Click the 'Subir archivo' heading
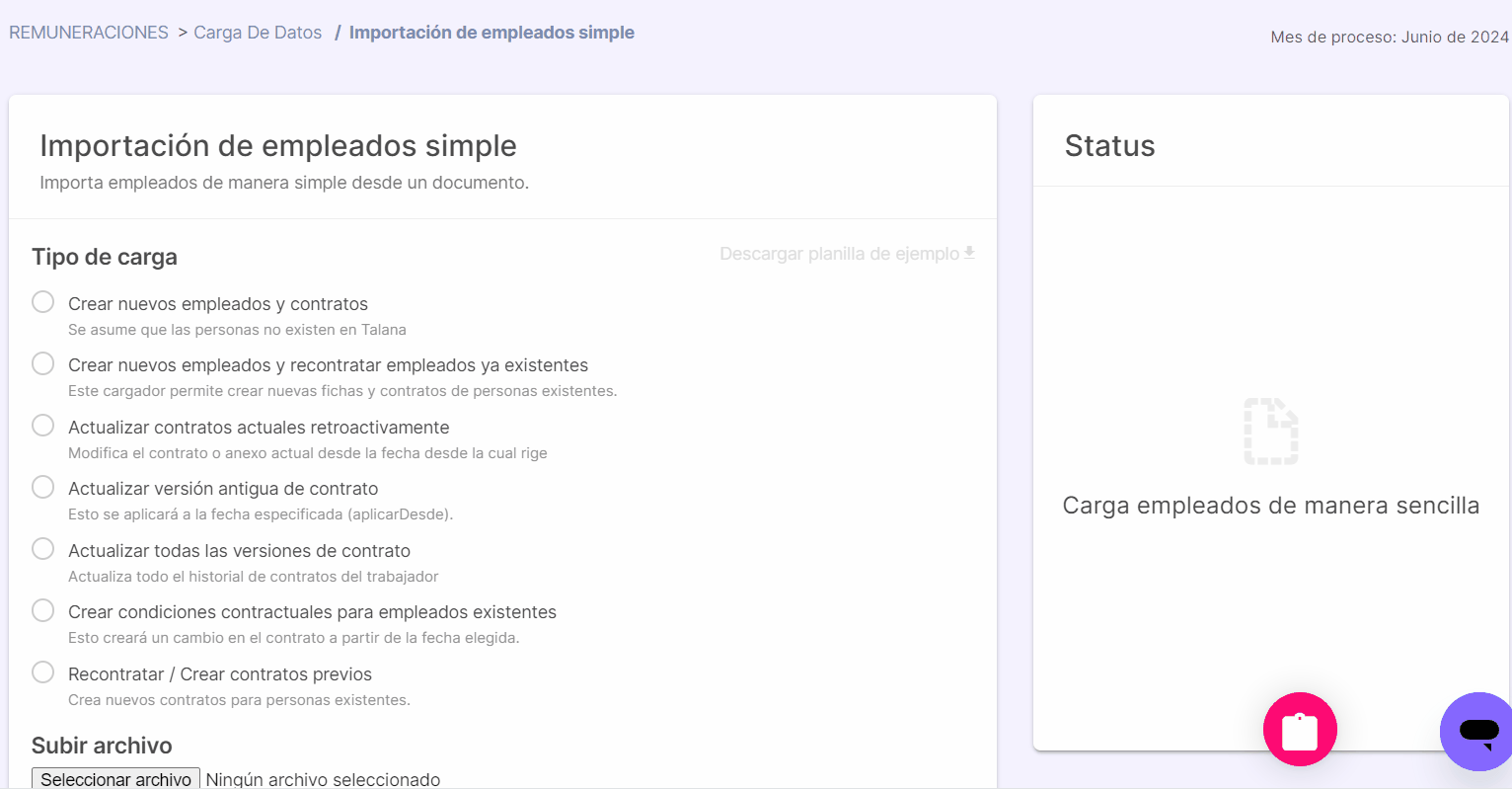The width and height of the screenshot is (1512, 789). (x=102, y=746)
